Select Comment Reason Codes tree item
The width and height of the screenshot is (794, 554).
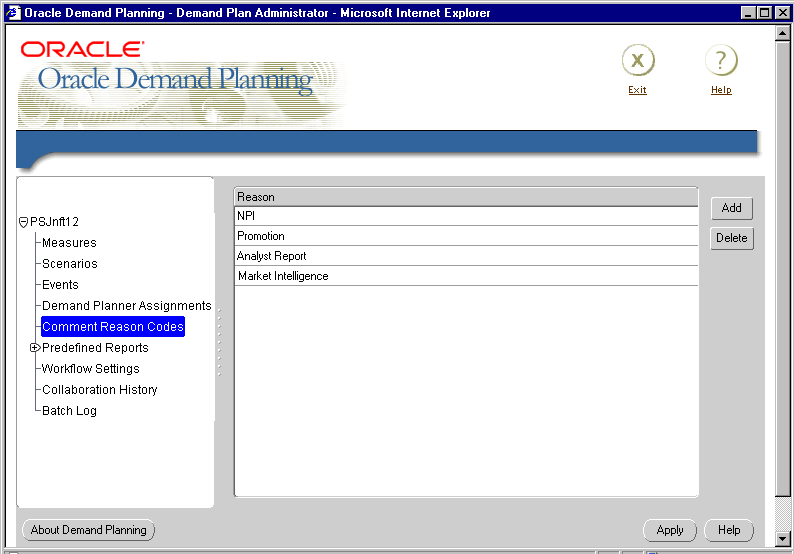click(x=113, y=327)
